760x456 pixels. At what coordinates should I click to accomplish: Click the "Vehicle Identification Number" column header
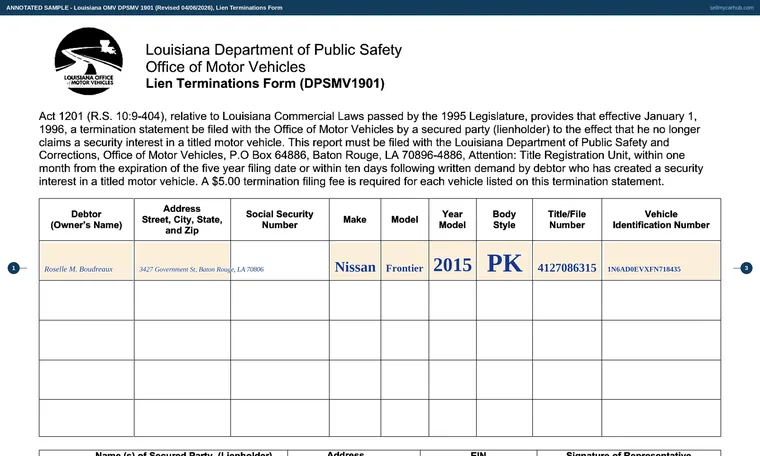coord(661,220)
